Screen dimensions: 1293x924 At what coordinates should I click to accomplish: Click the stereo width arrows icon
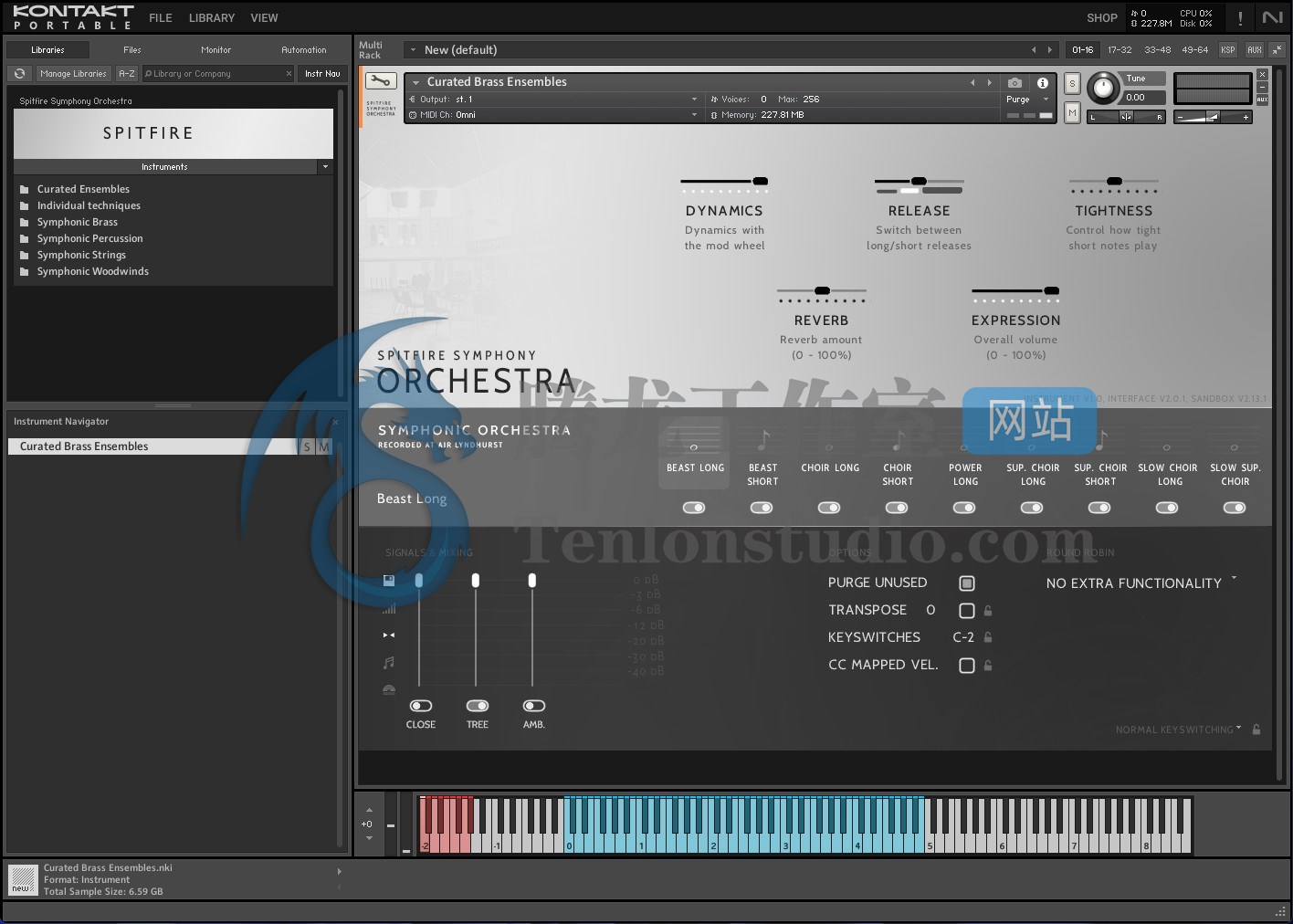[389, 635]
